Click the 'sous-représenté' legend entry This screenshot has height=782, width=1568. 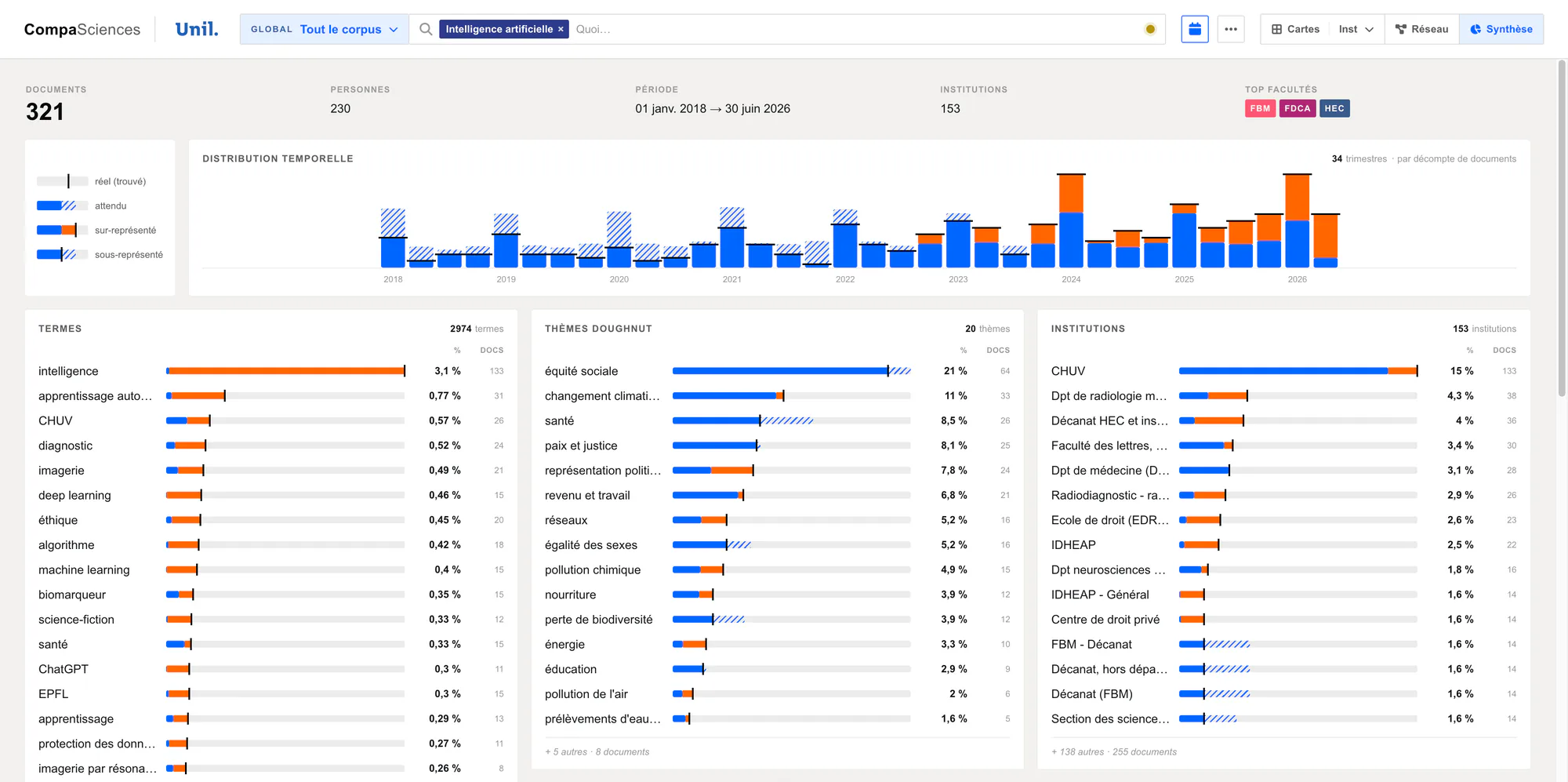point(100,254)
